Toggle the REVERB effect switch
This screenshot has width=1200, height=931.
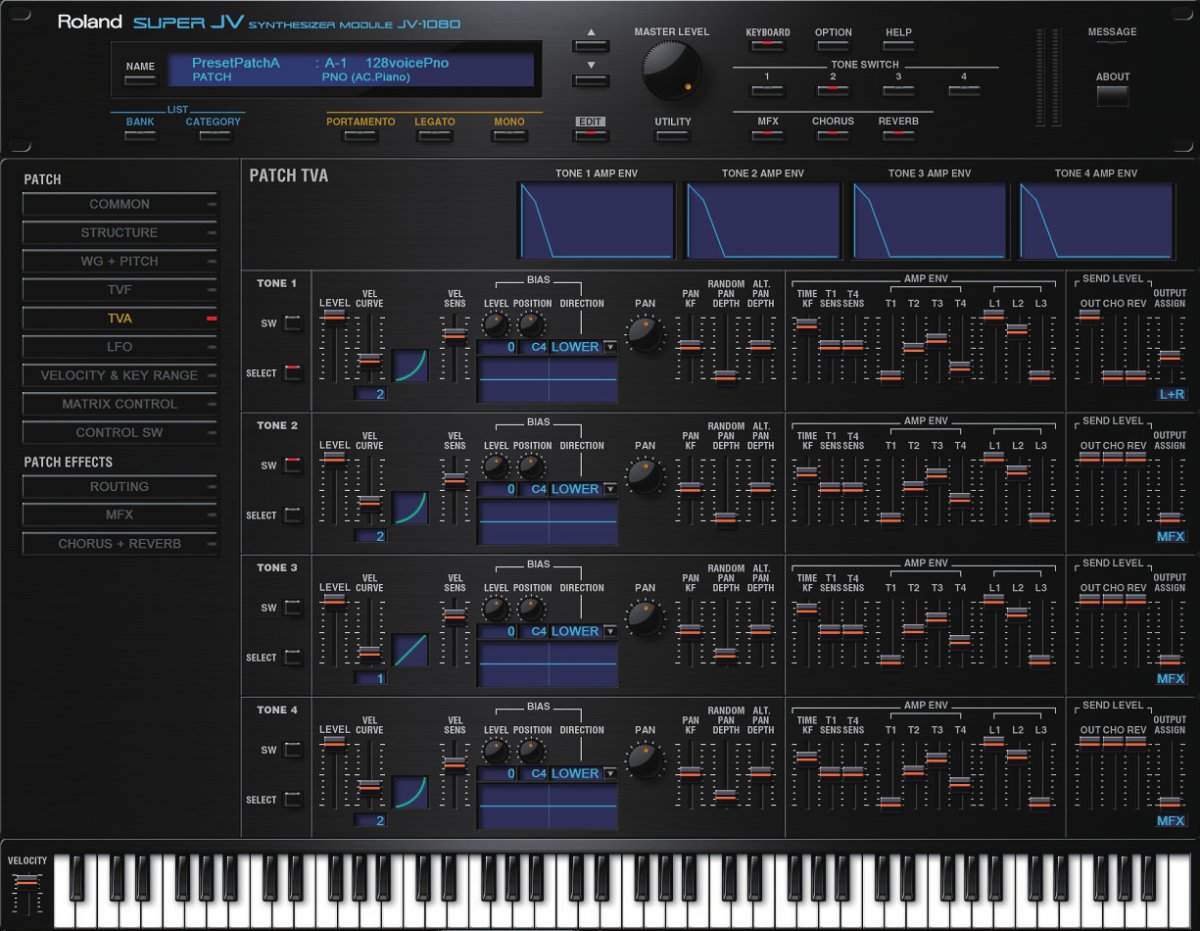point(898,135)
